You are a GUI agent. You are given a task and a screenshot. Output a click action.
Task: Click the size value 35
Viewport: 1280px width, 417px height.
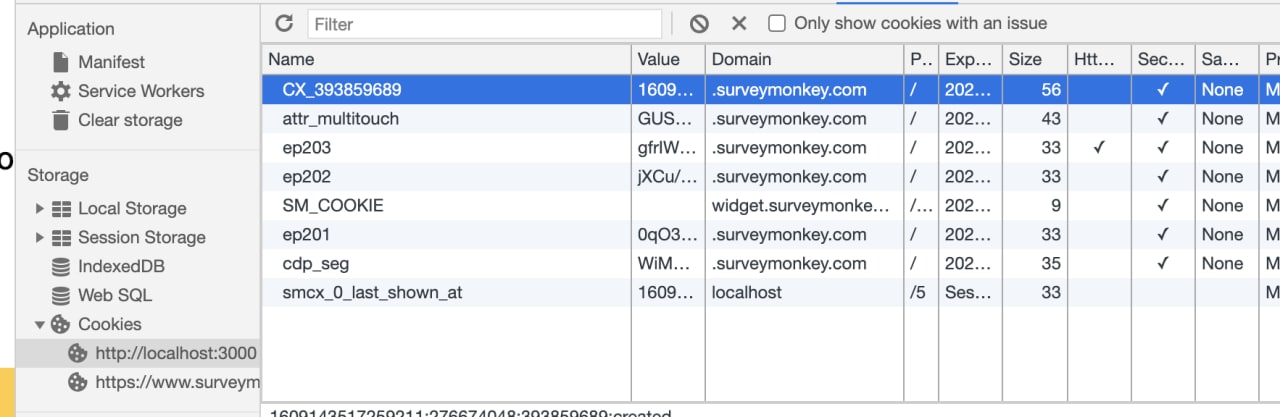pos(1050,263)
